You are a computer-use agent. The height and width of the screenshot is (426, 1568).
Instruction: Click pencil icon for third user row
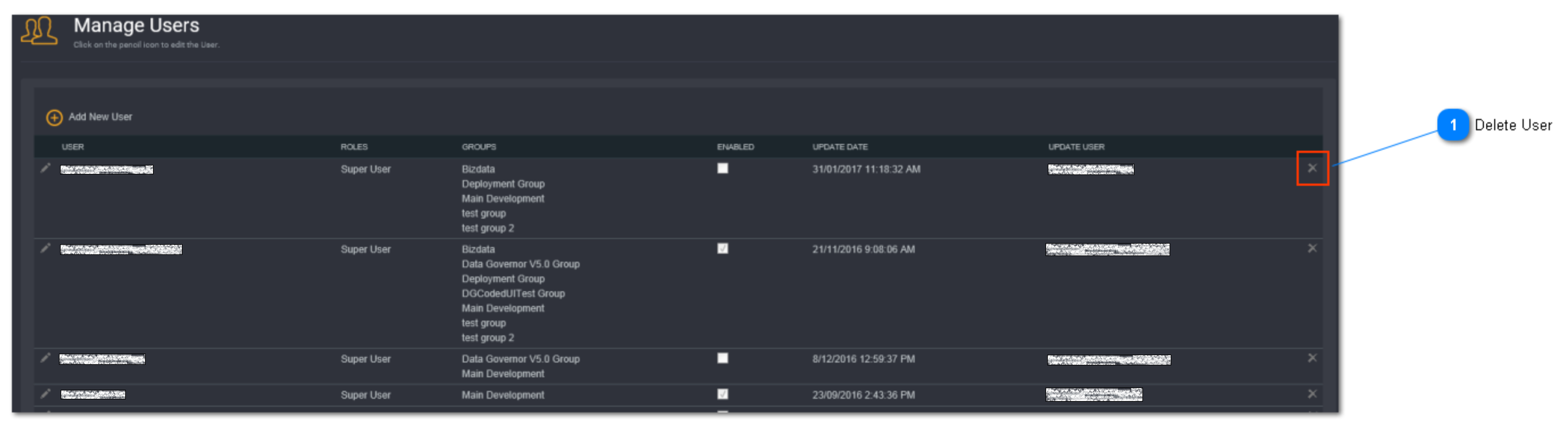[45, 358]
